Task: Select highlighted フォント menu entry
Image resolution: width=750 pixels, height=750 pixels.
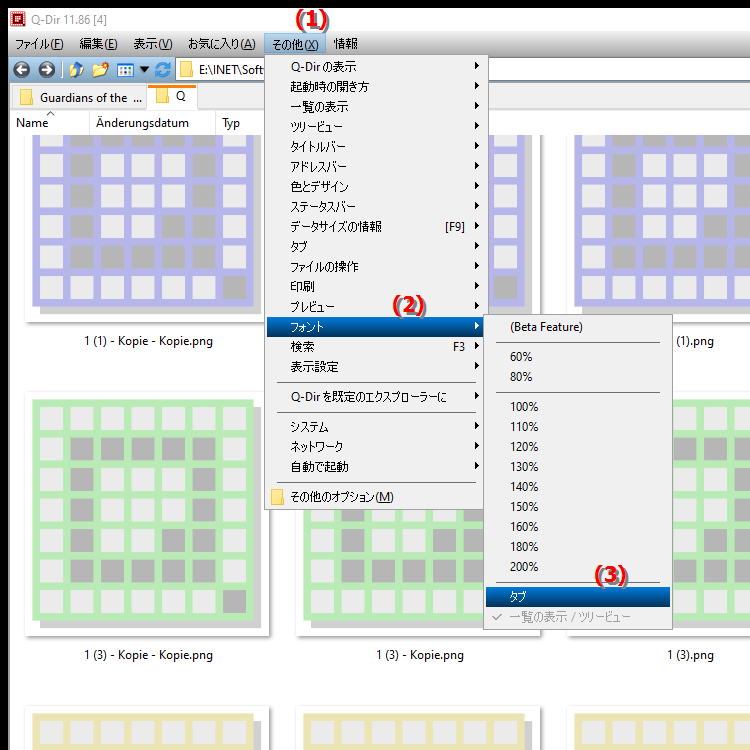Action: [x=375, y=327]
